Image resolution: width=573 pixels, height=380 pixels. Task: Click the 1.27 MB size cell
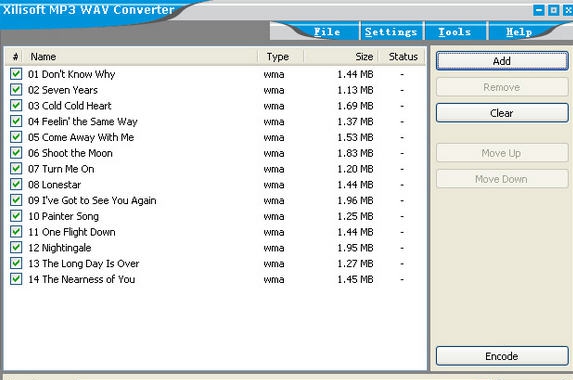[355, 263]
